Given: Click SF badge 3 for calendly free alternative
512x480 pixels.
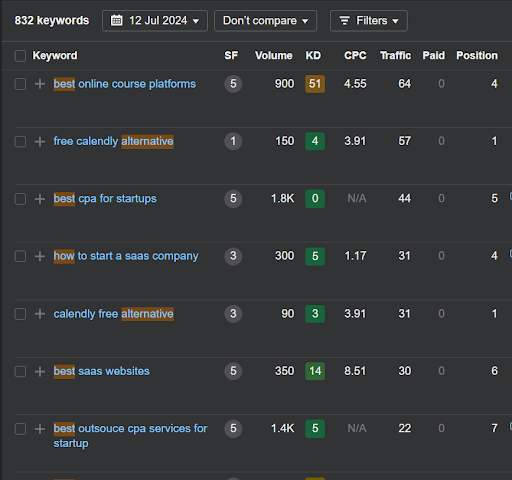Looking at the screenshot, I should (x=233, y=314).
